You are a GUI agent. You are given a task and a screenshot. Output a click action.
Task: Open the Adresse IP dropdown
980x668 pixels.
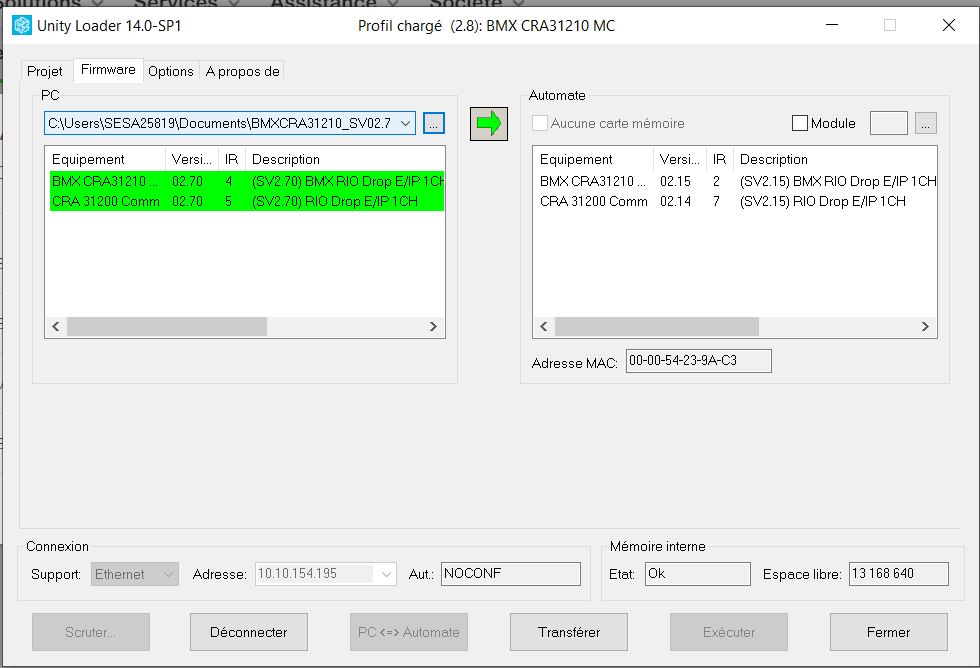(x=387, y=574)
